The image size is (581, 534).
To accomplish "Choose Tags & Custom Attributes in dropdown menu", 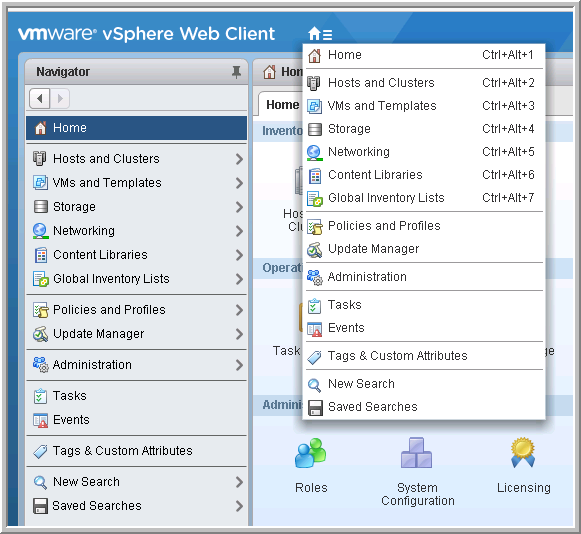I will [x=424, y=356].
